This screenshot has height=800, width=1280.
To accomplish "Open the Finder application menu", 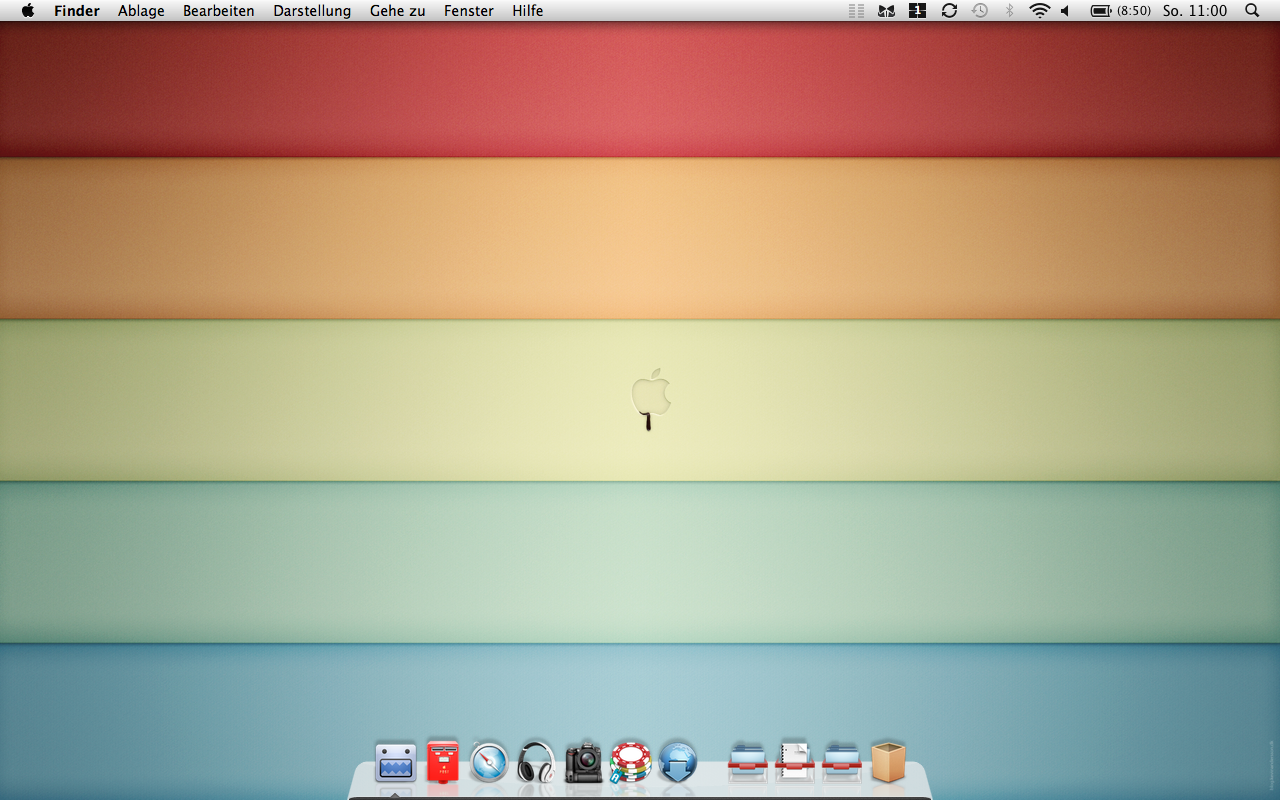I will (77, 11).
